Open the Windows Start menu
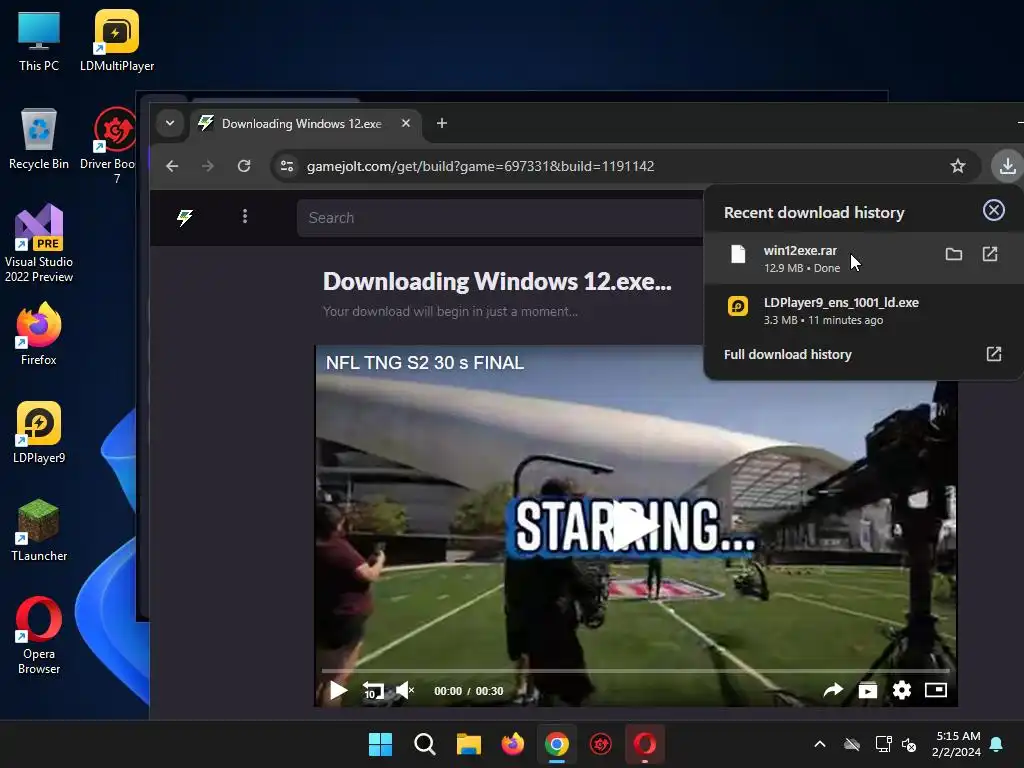The image size is (1024, 768). pyautogui.click(x=380, y=744)
